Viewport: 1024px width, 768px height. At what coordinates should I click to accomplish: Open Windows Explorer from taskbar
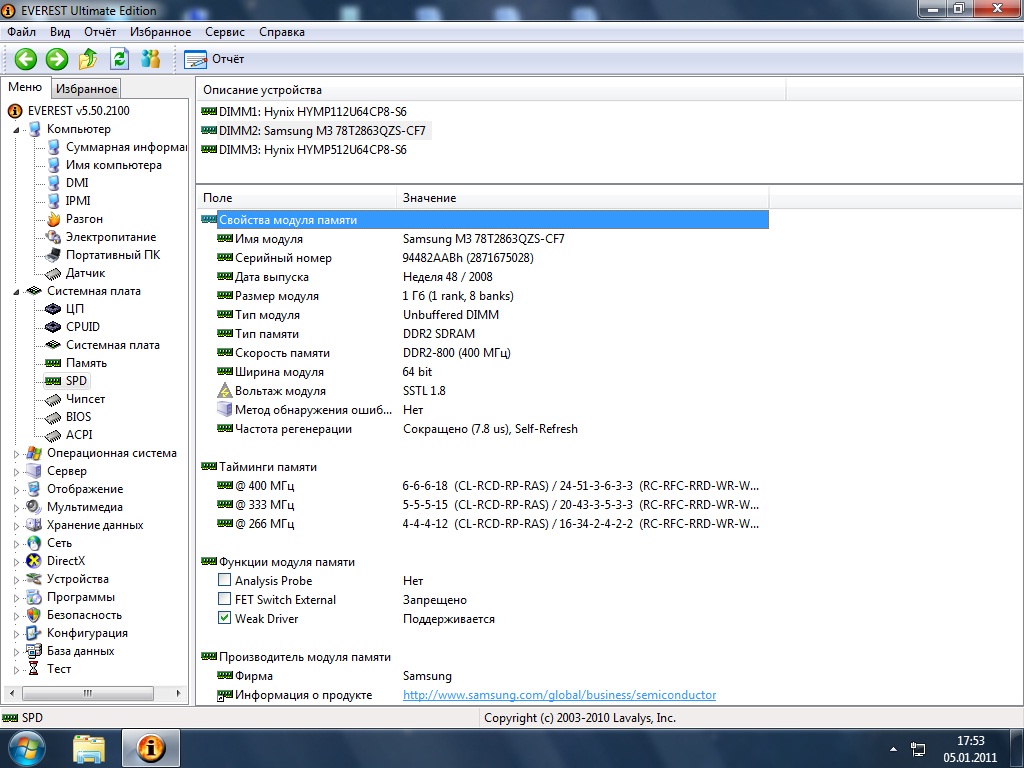tap(89, 748)
